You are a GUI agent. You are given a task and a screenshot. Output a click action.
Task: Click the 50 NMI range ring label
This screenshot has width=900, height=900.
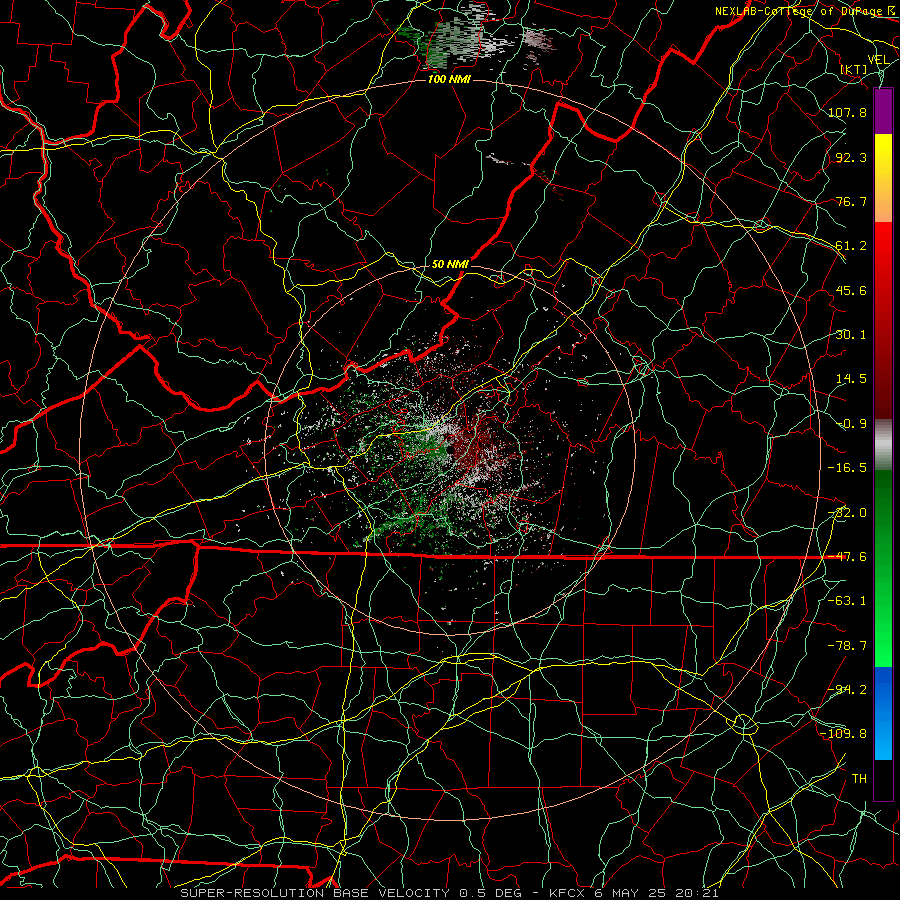[x=450, y=264]
